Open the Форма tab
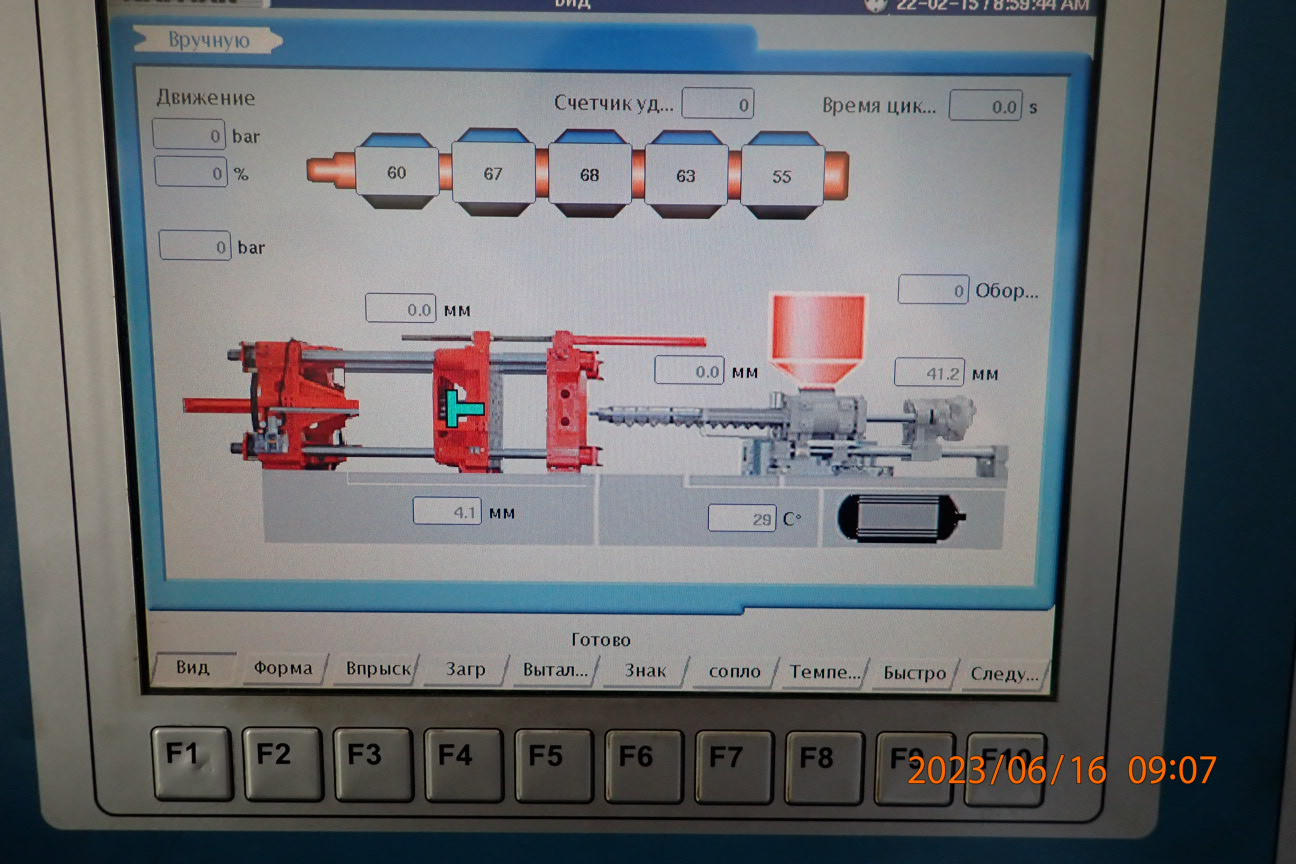Viewport: 1296px width, 864px height. (283, 668)
